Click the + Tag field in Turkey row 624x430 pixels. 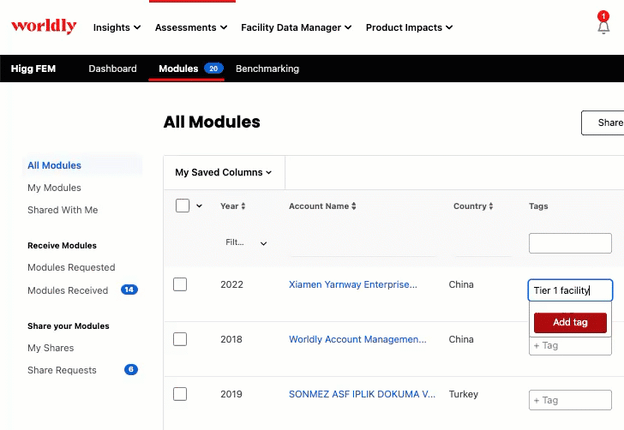(x=570, y=400)
